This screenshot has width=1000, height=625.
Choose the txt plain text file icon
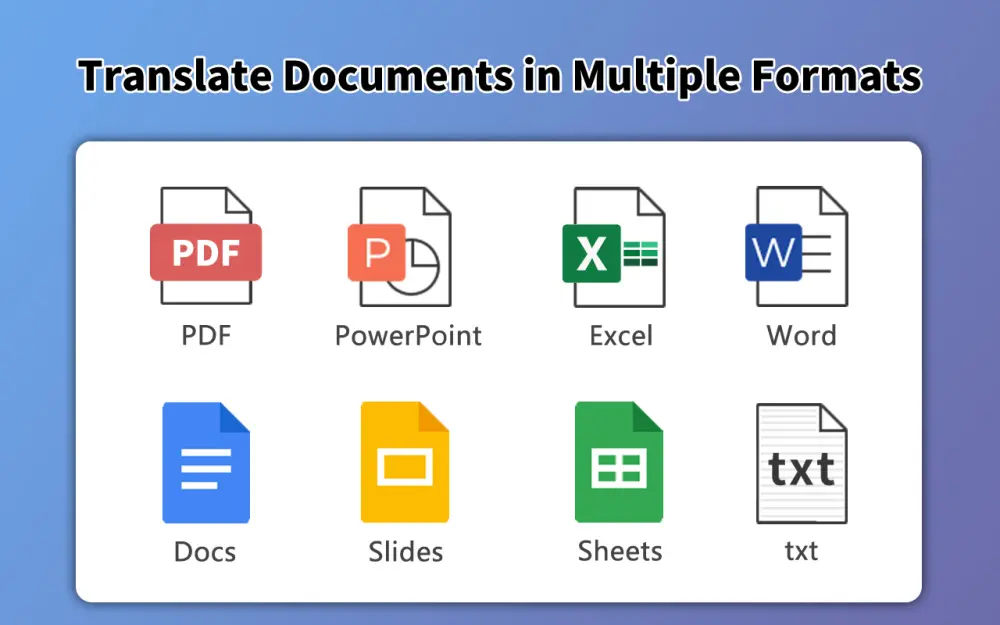(802, 464)
